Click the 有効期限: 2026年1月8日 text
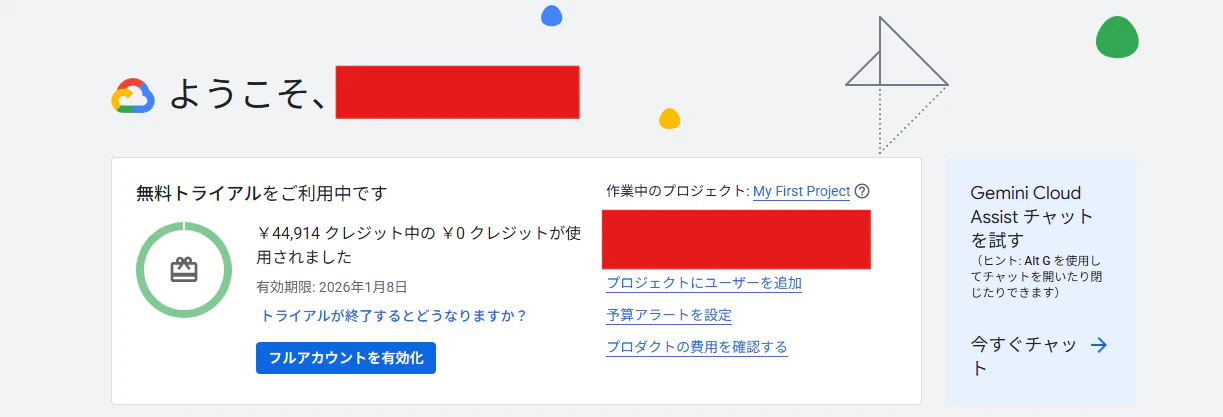 332,287
